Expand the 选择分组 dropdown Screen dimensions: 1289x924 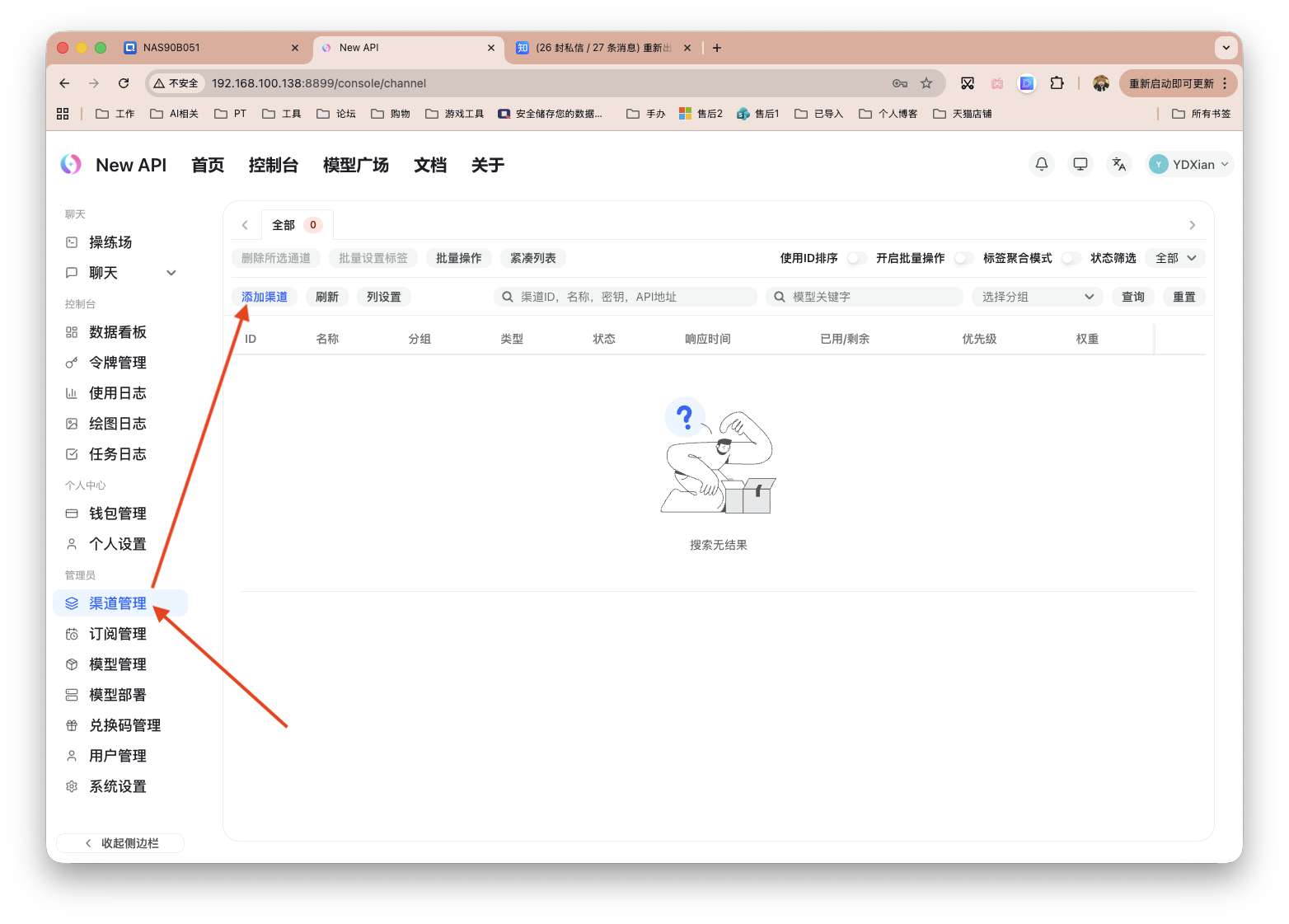[1037, 297]
